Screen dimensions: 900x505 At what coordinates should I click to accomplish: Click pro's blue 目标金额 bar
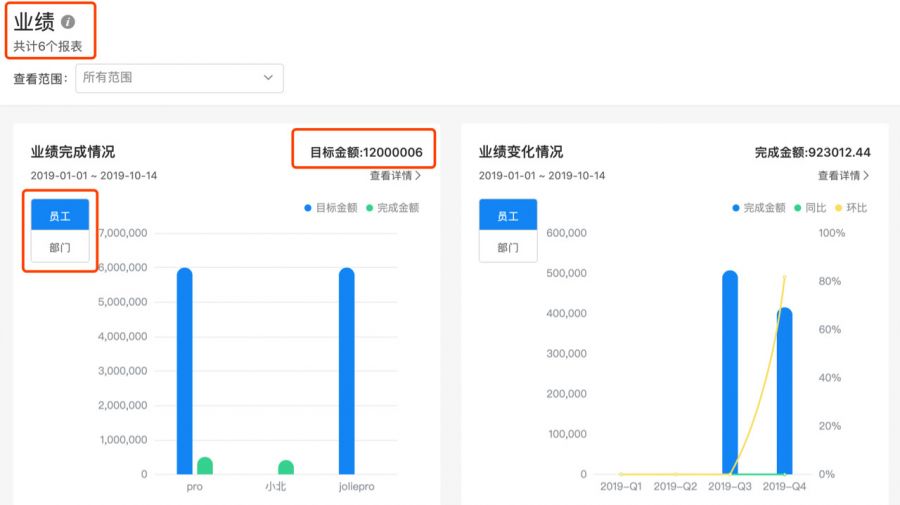coord(184,370)
